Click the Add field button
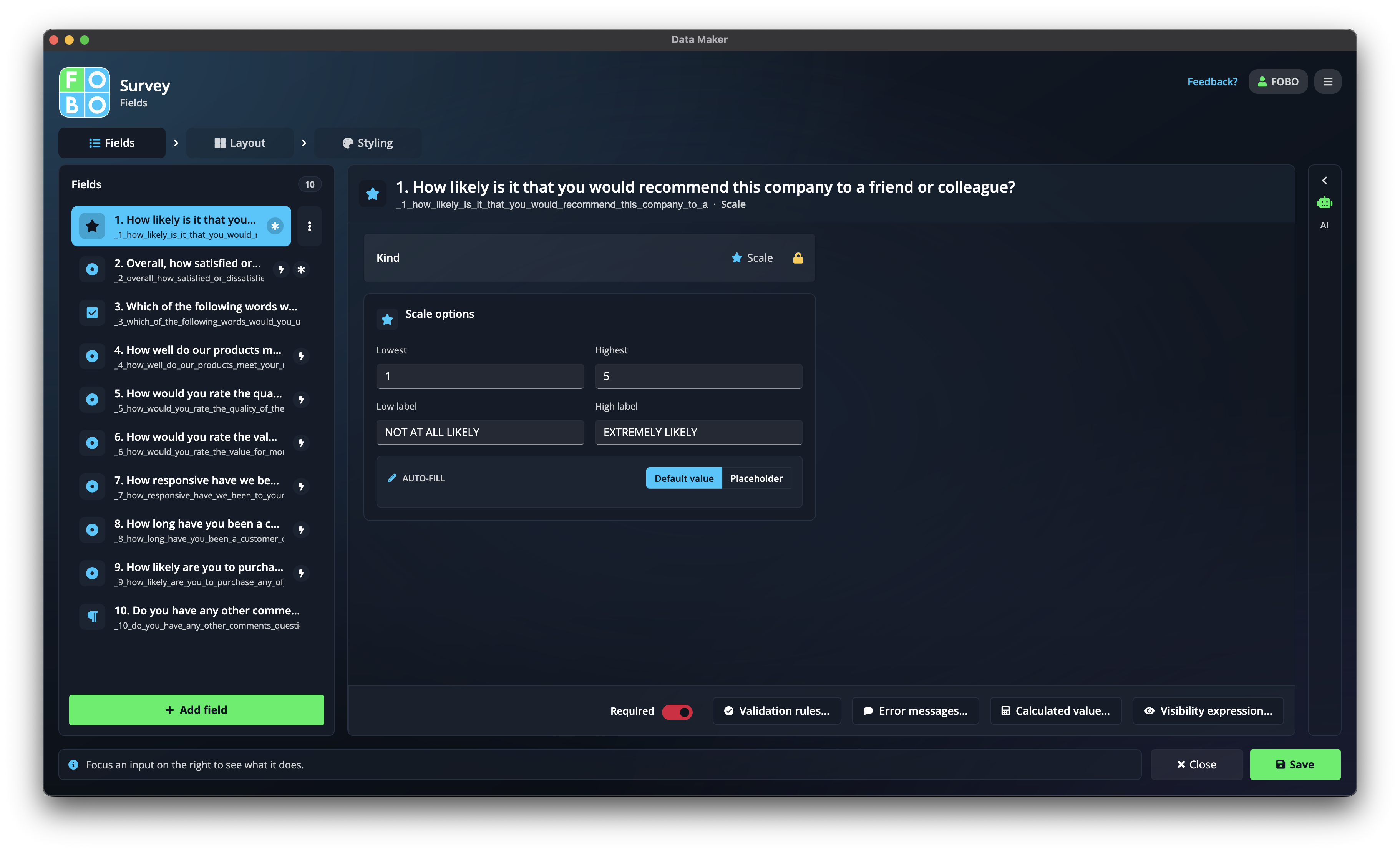1400x853 pixels. (197, 710)
